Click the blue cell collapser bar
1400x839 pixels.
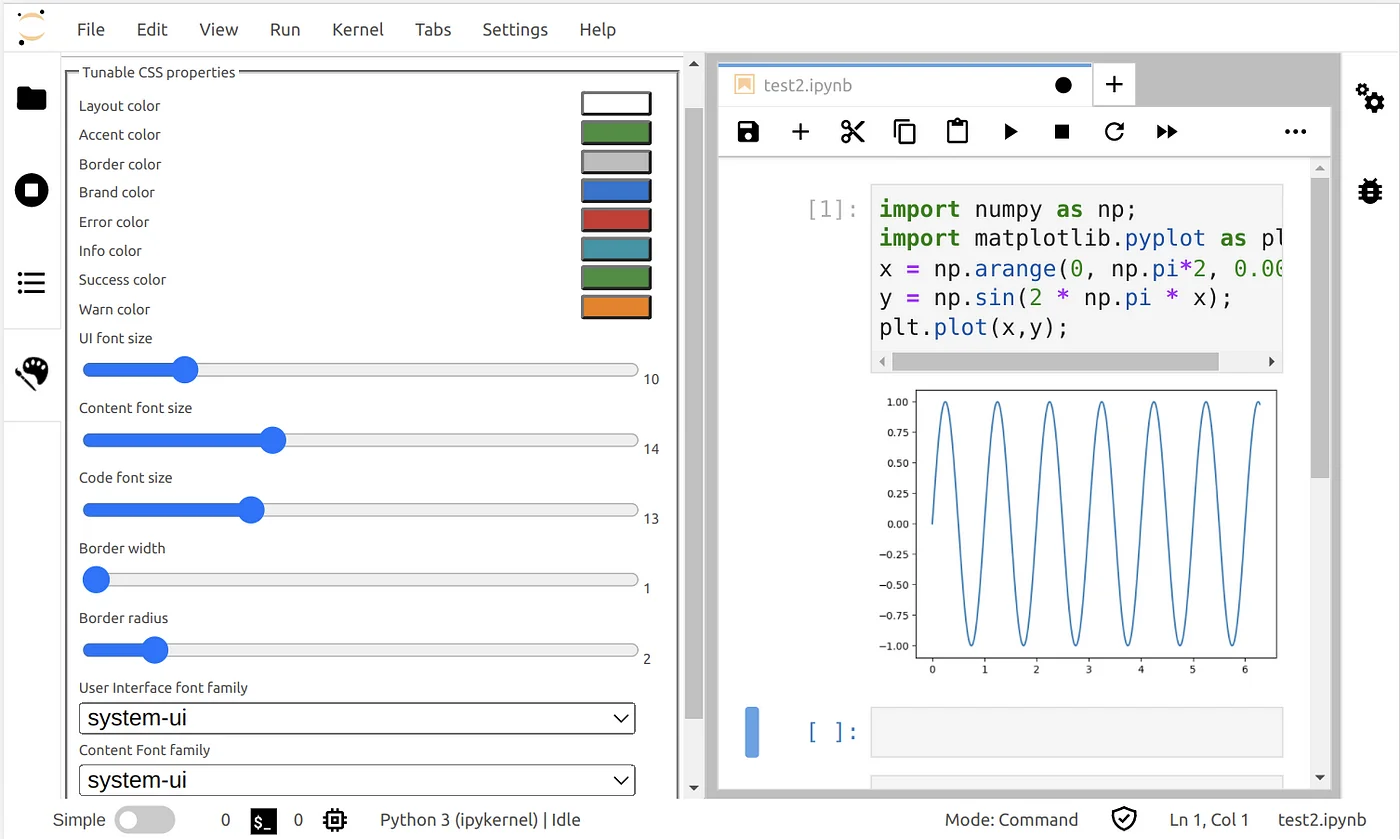[x=752, y=732]
